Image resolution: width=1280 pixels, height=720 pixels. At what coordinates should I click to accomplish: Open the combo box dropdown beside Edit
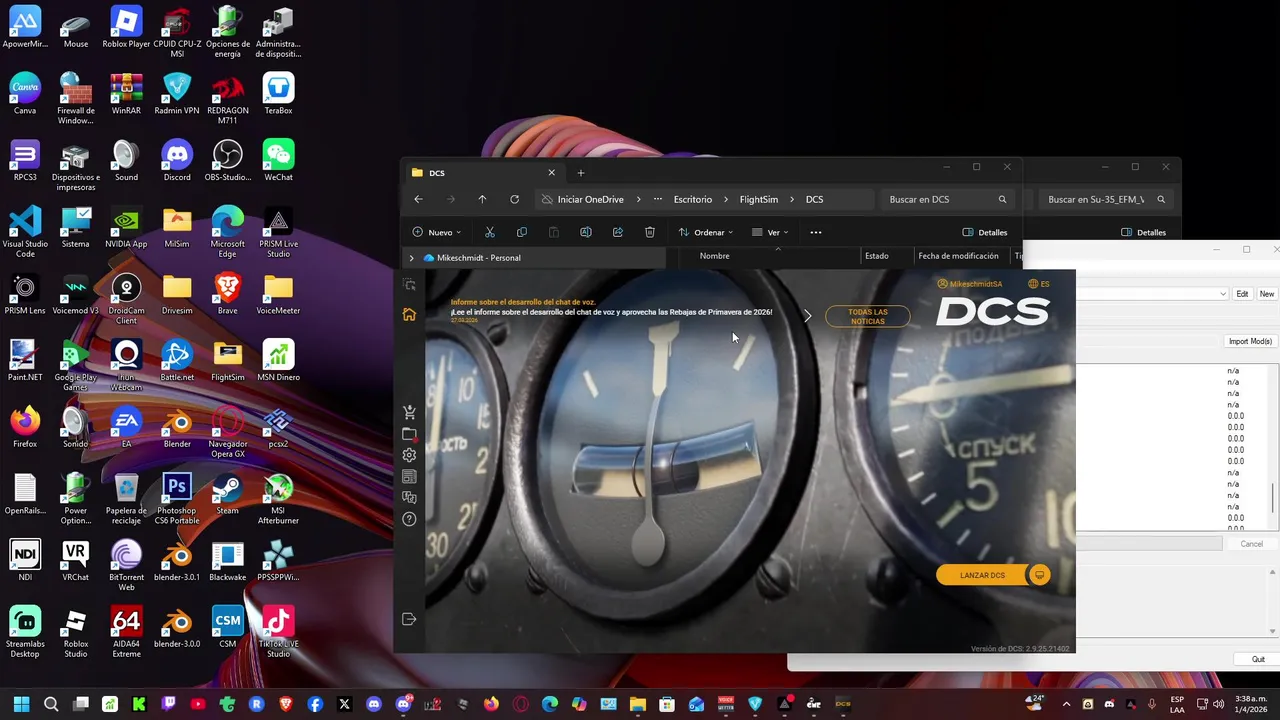(1223, 294)
